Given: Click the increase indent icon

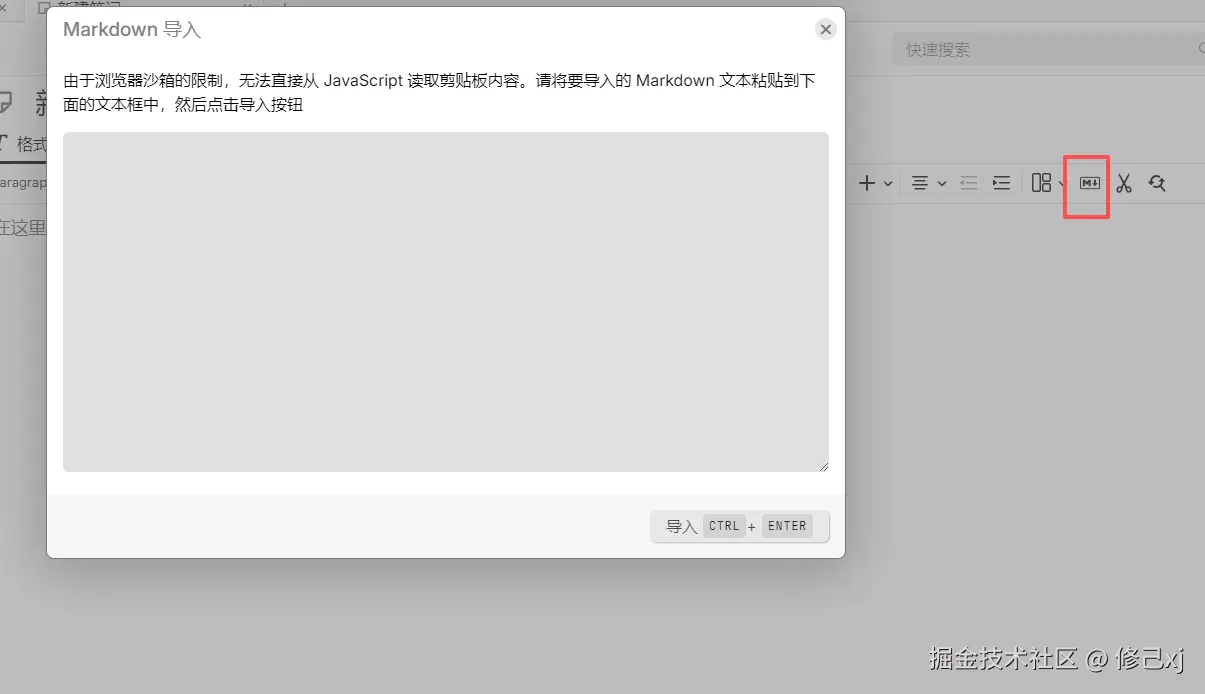Looking at the screenshot, I should coord(1001,183).
